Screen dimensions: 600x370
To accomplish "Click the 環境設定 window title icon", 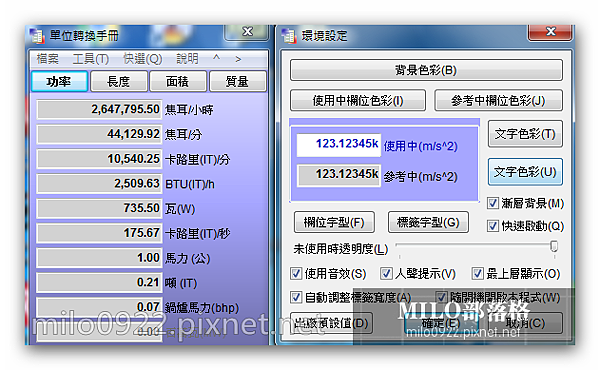I will [x=289, y=36].
